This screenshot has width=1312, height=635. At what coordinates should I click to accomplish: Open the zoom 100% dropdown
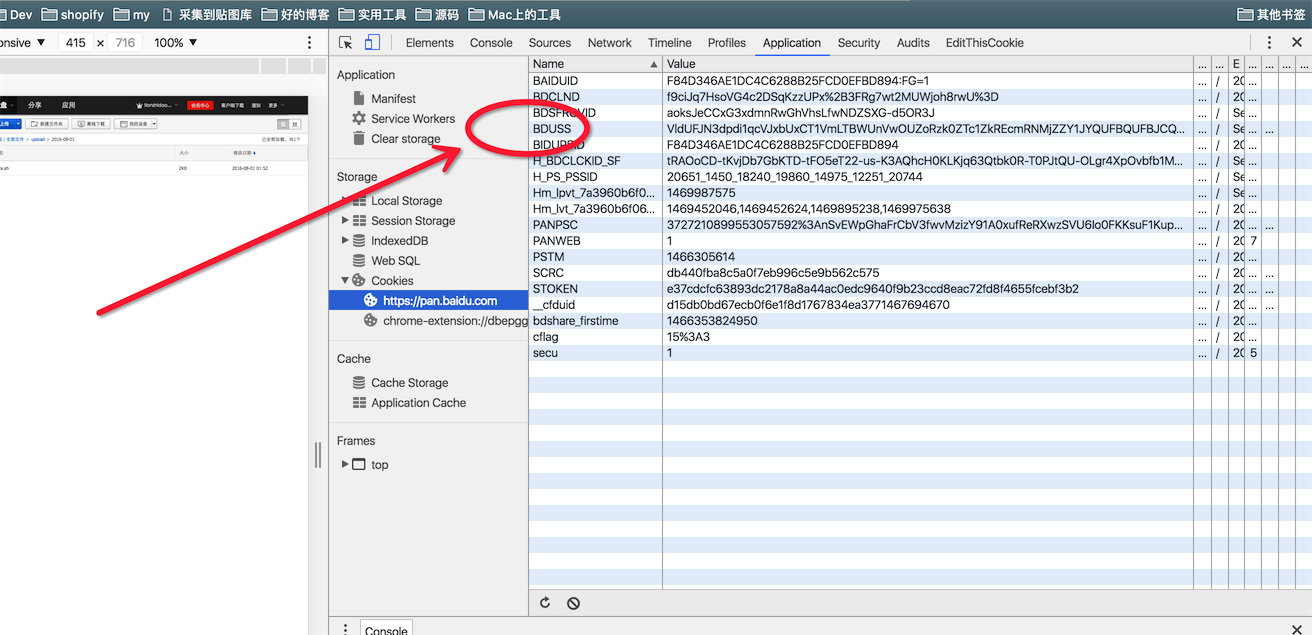176,43
